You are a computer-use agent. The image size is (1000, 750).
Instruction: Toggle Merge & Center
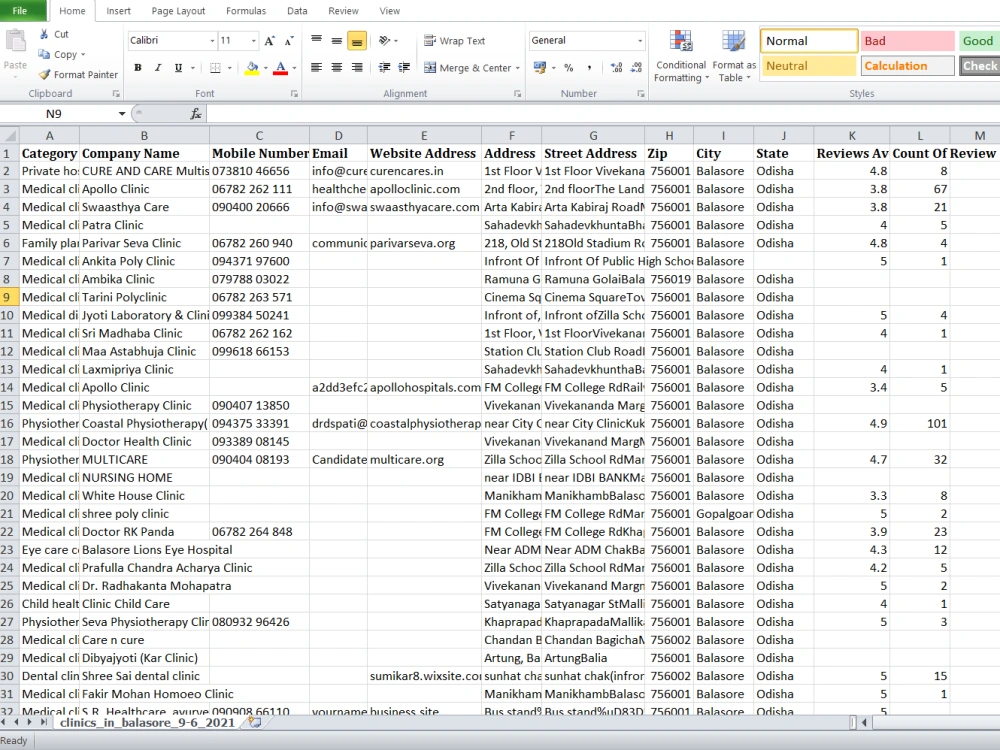[467, 67]
